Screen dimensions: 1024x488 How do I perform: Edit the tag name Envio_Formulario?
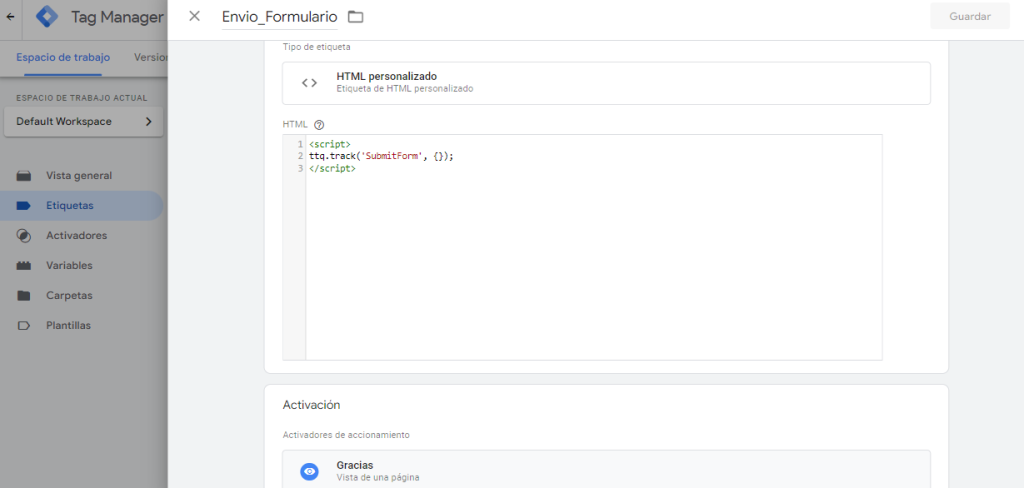click(280, 17)
